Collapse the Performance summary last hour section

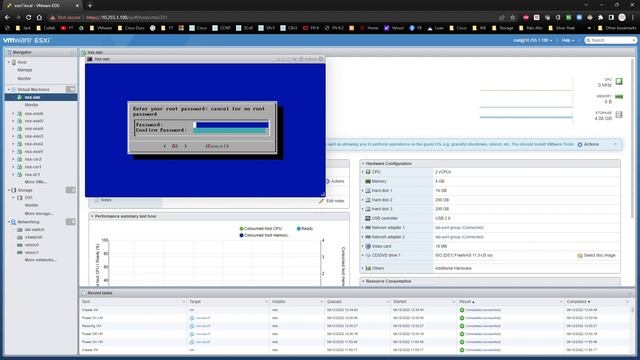[x=92, y=216]
